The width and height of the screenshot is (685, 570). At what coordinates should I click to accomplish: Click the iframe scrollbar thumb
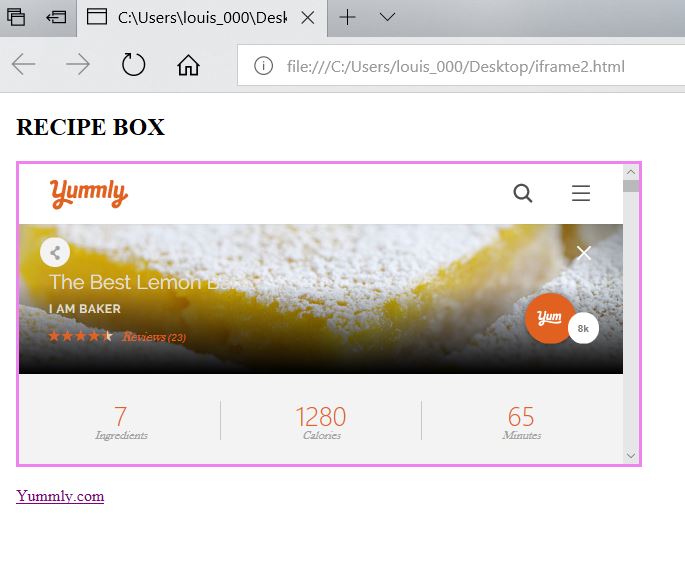tap(631, 186)
